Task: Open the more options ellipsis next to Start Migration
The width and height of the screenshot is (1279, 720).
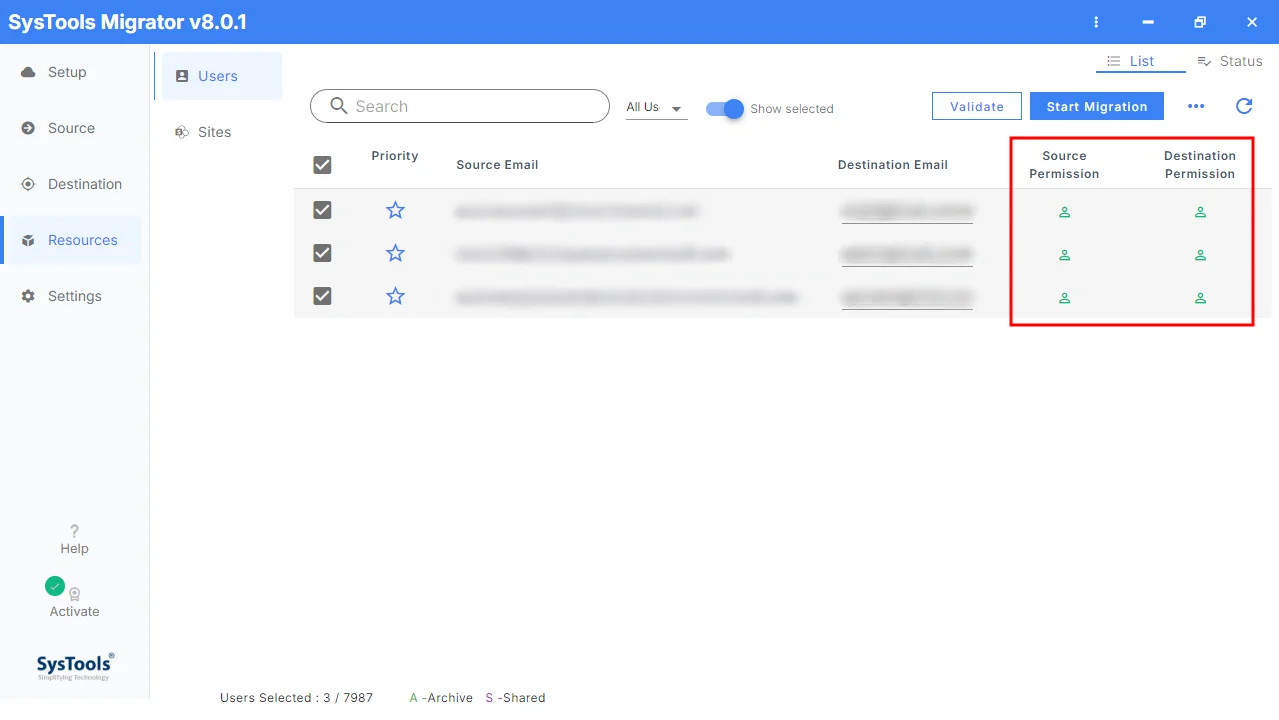Action: pyautogui.click(x=1196, y=106)
